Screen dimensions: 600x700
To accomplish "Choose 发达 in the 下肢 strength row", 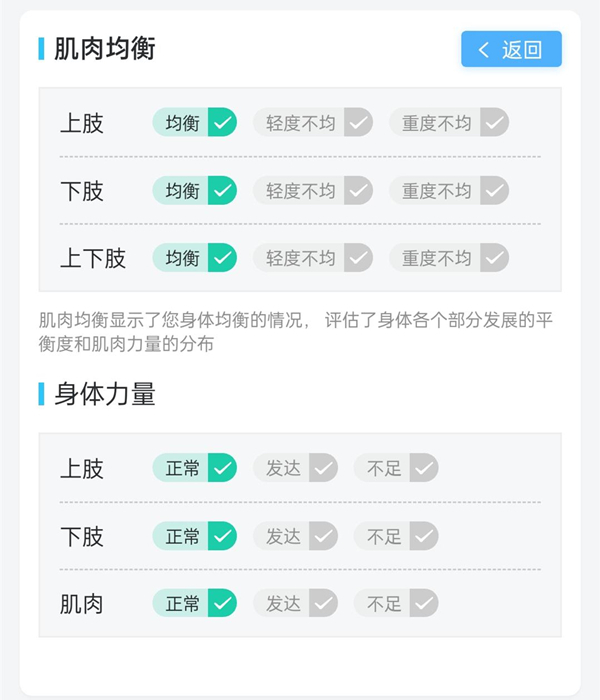I will click(296, 536).
